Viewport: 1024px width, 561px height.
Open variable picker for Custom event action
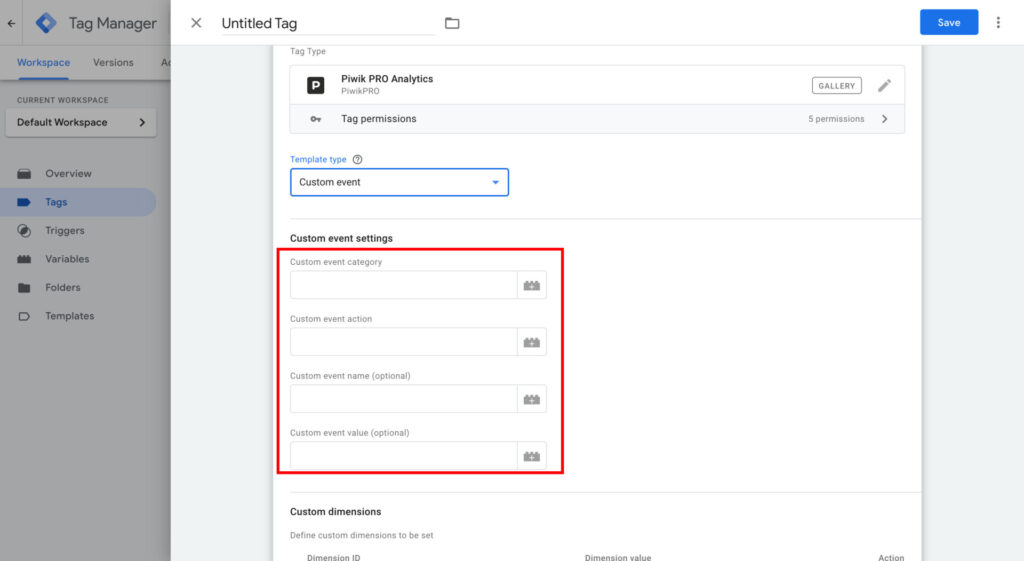click(532, 342)
